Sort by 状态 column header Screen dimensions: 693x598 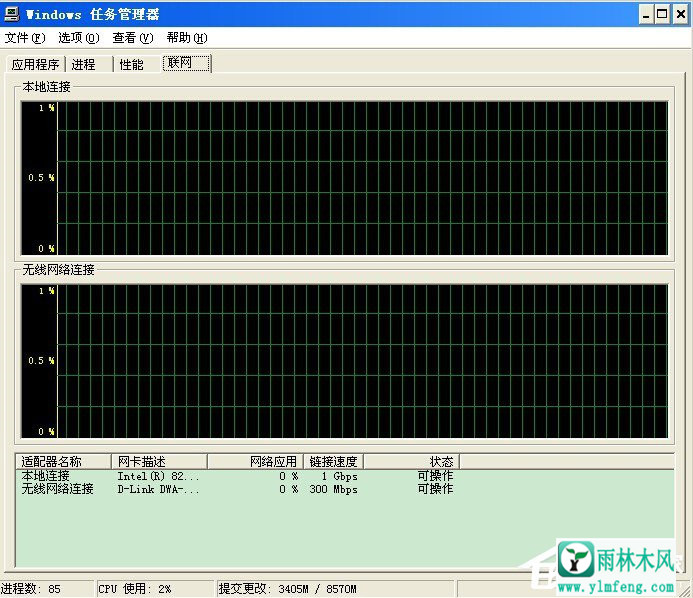(x=411, y=462)
